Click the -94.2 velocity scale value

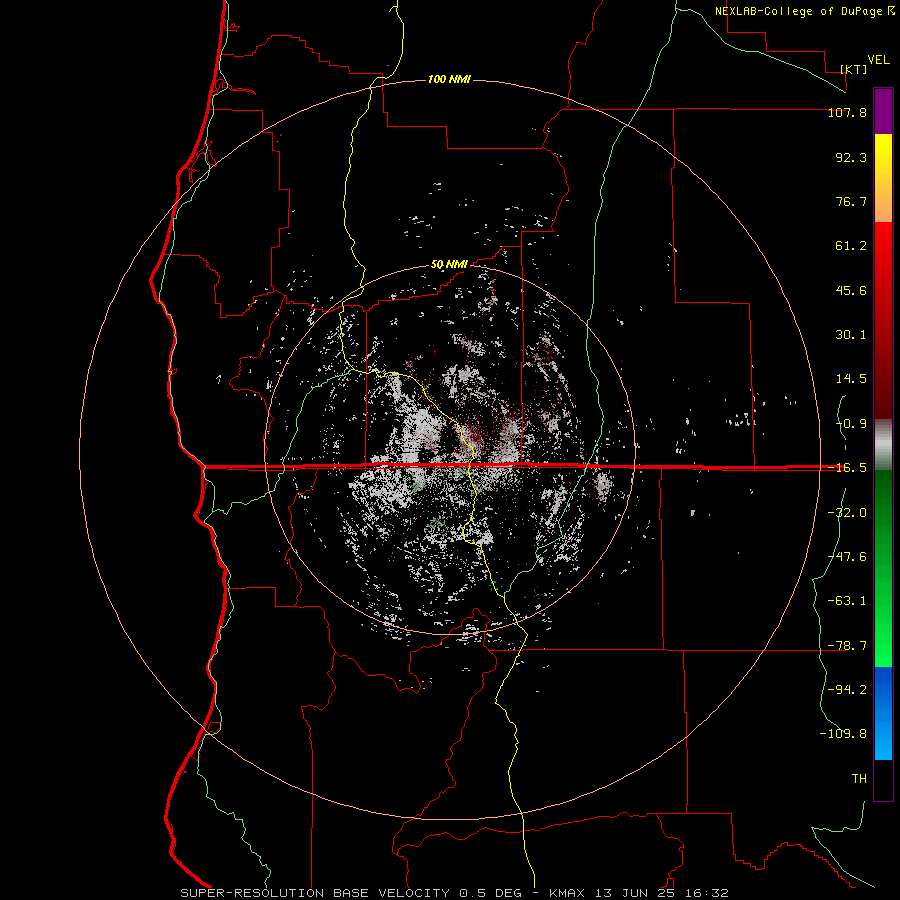click(847, 689)
